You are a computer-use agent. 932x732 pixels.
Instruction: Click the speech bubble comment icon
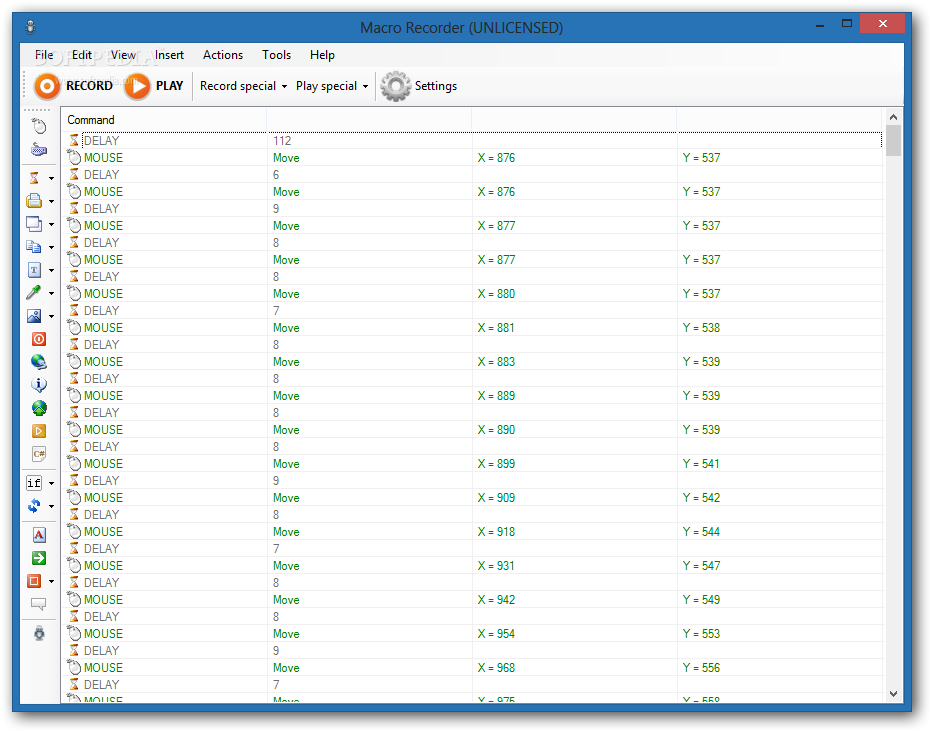coord(39,604)
